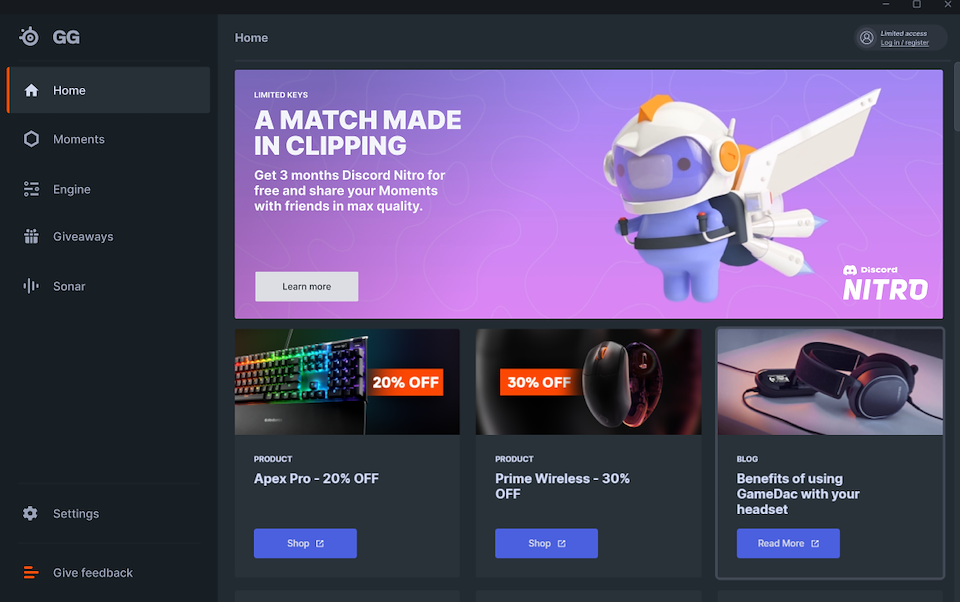Select Engine in the sidebar
The image size is (960, 602).
click(109, 189)
